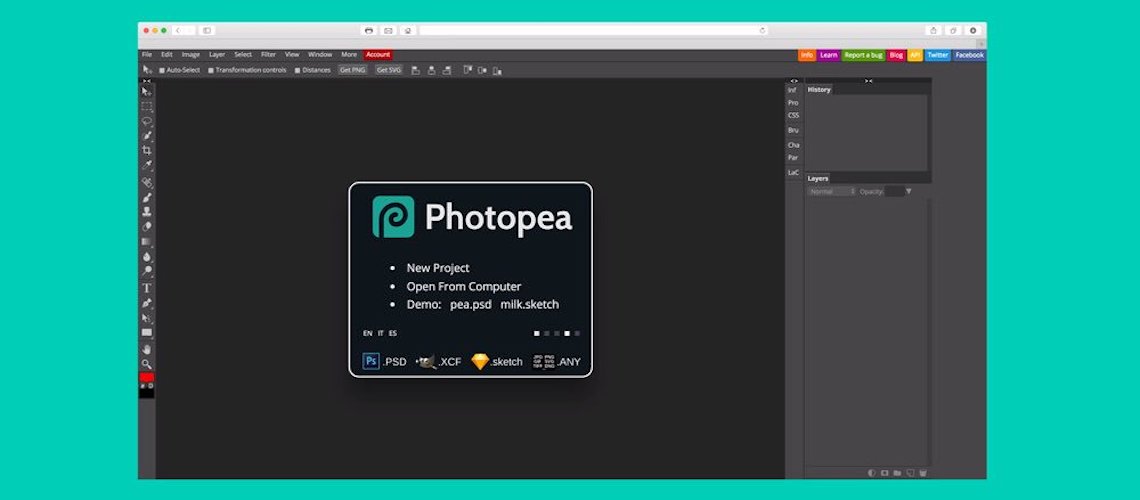Click the Get SVG button
Screen dimensions: 1140x500
tap(389, 70)
